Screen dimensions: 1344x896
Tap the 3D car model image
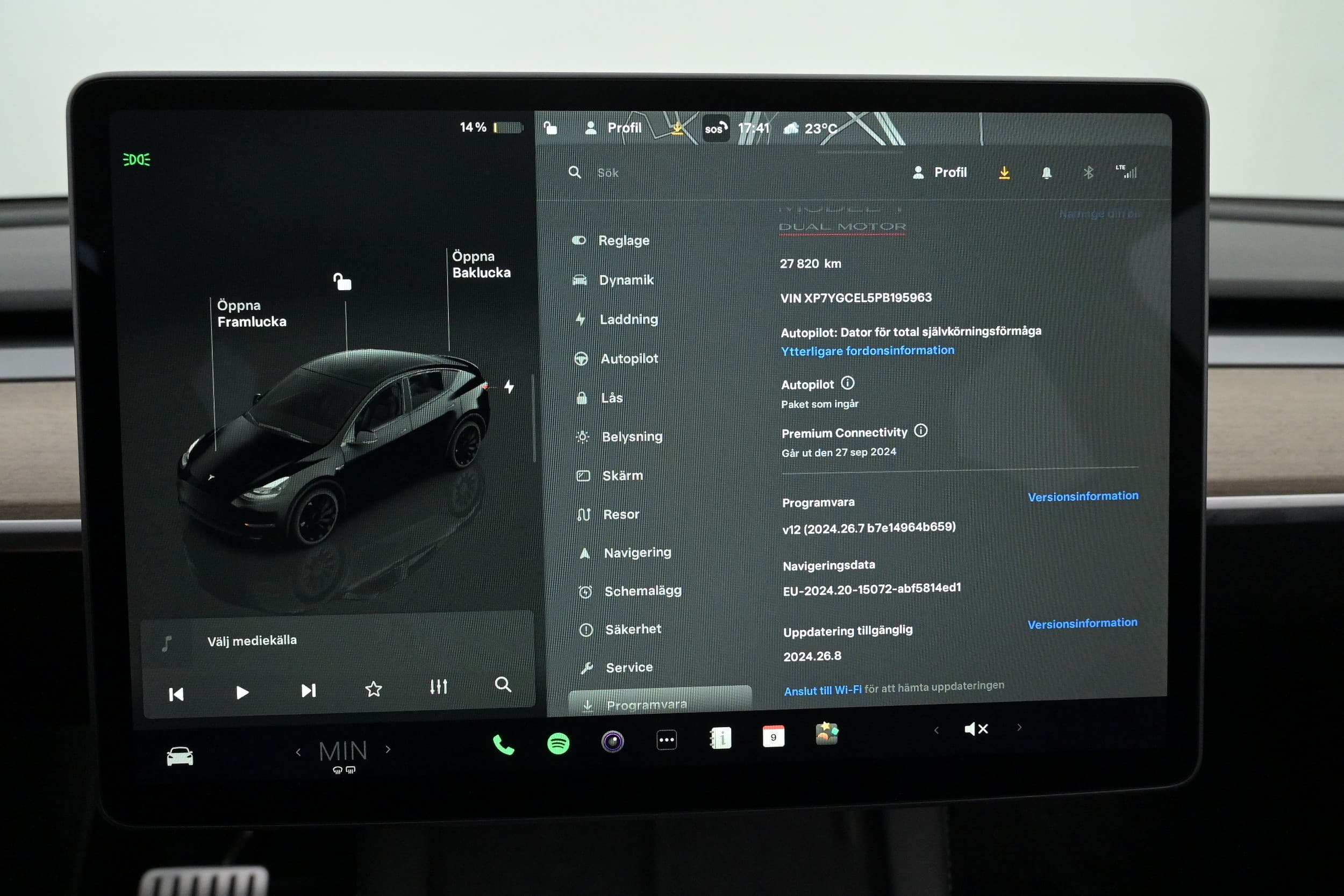[x=334, y=446]
